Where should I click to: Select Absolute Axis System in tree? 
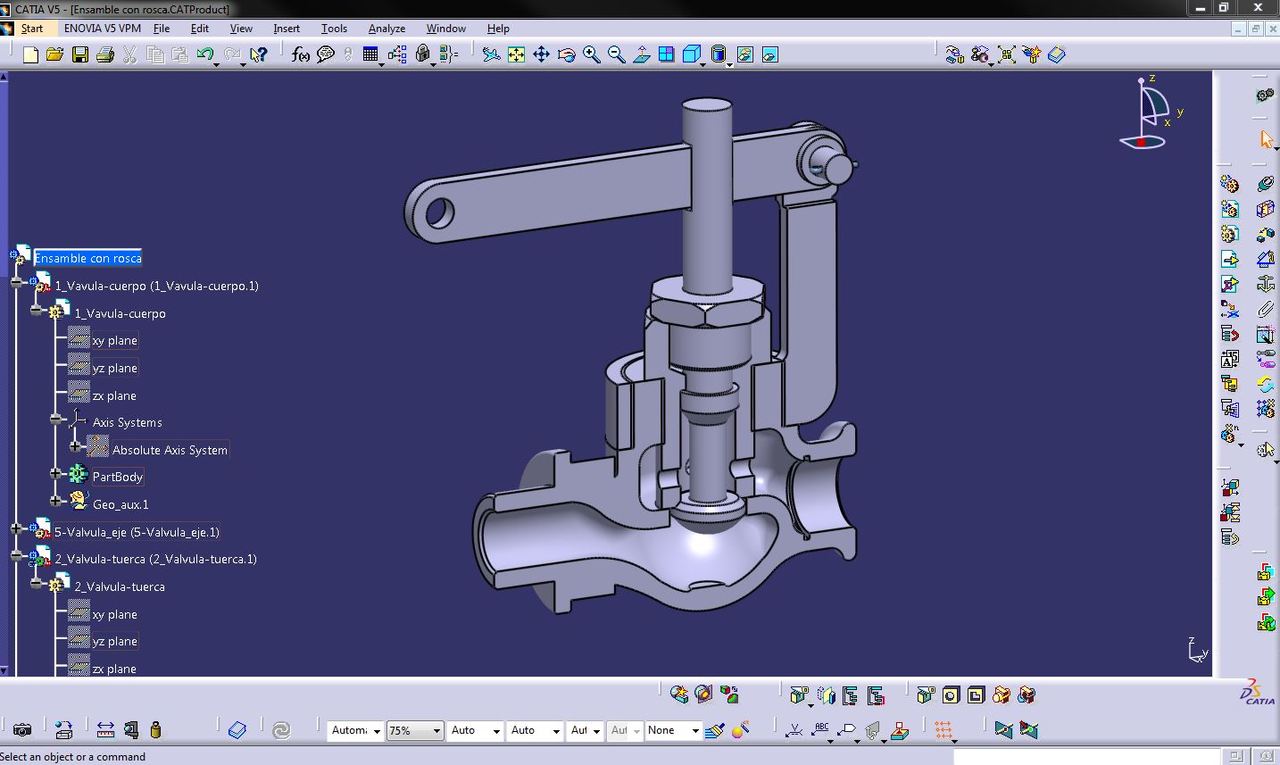coord(170,450)
